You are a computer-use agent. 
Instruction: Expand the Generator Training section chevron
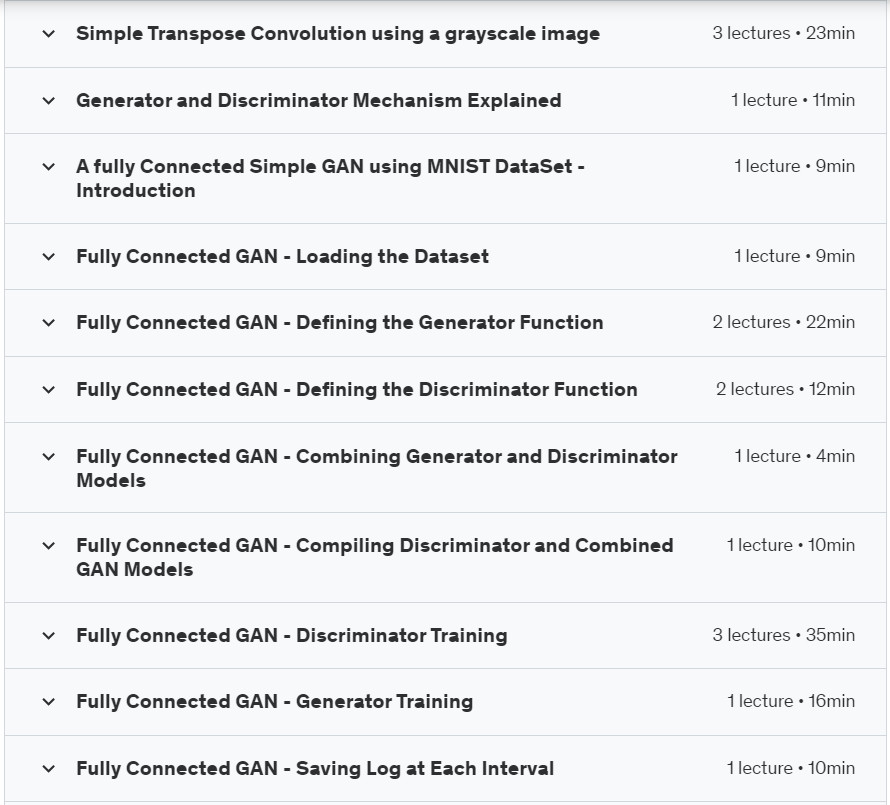[x=49, y=702]
